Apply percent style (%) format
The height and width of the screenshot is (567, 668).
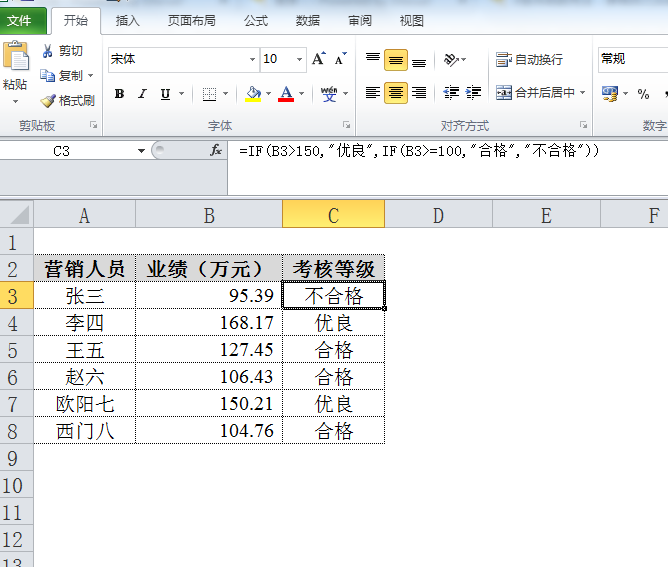(643, 94)
